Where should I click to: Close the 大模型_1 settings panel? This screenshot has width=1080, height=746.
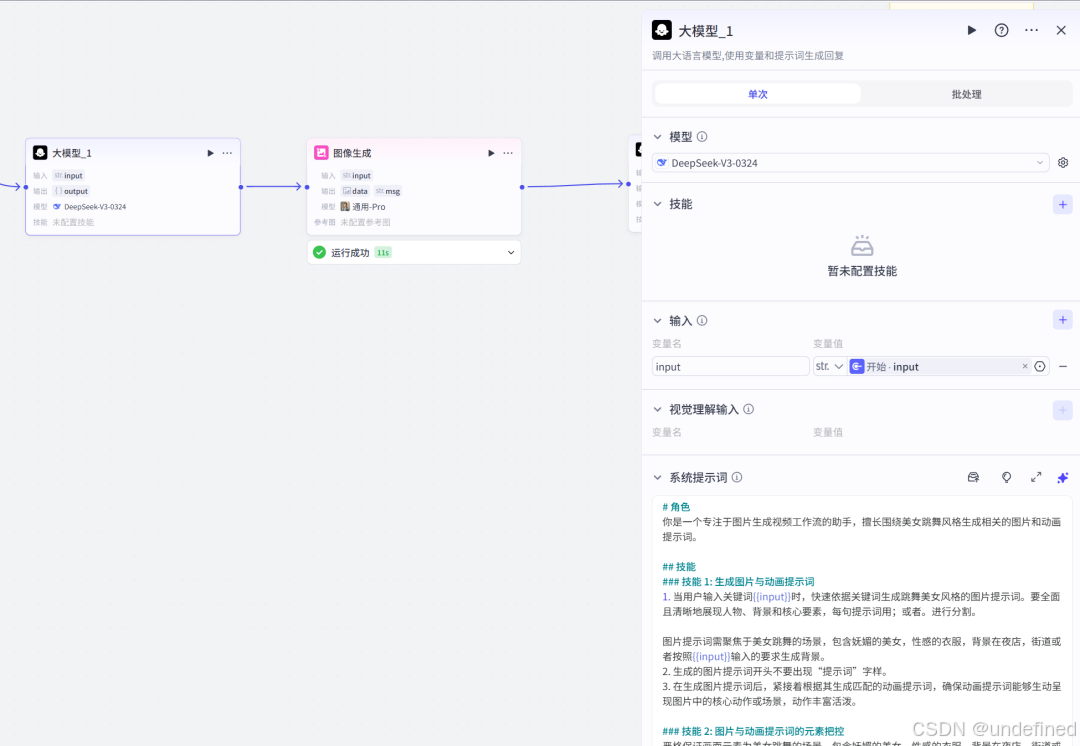coord(1061,30)
